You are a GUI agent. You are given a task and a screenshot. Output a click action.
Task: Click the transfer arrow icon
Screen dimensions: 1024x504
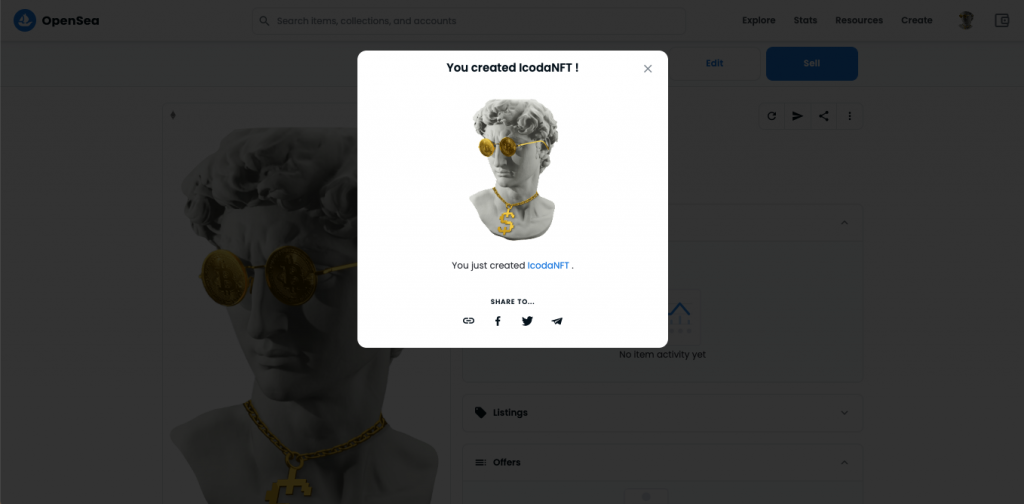[x=797, y=116]
